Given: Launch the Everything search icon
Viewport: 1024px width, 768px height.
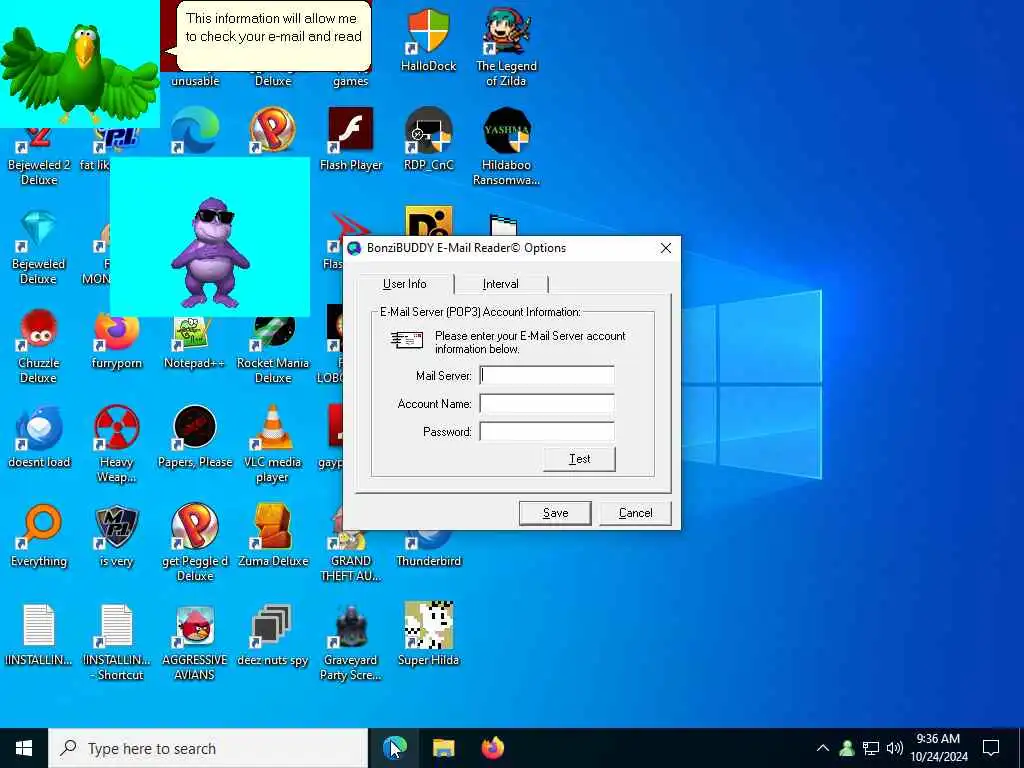Looking at the screenshot, I should coord(39,536).
